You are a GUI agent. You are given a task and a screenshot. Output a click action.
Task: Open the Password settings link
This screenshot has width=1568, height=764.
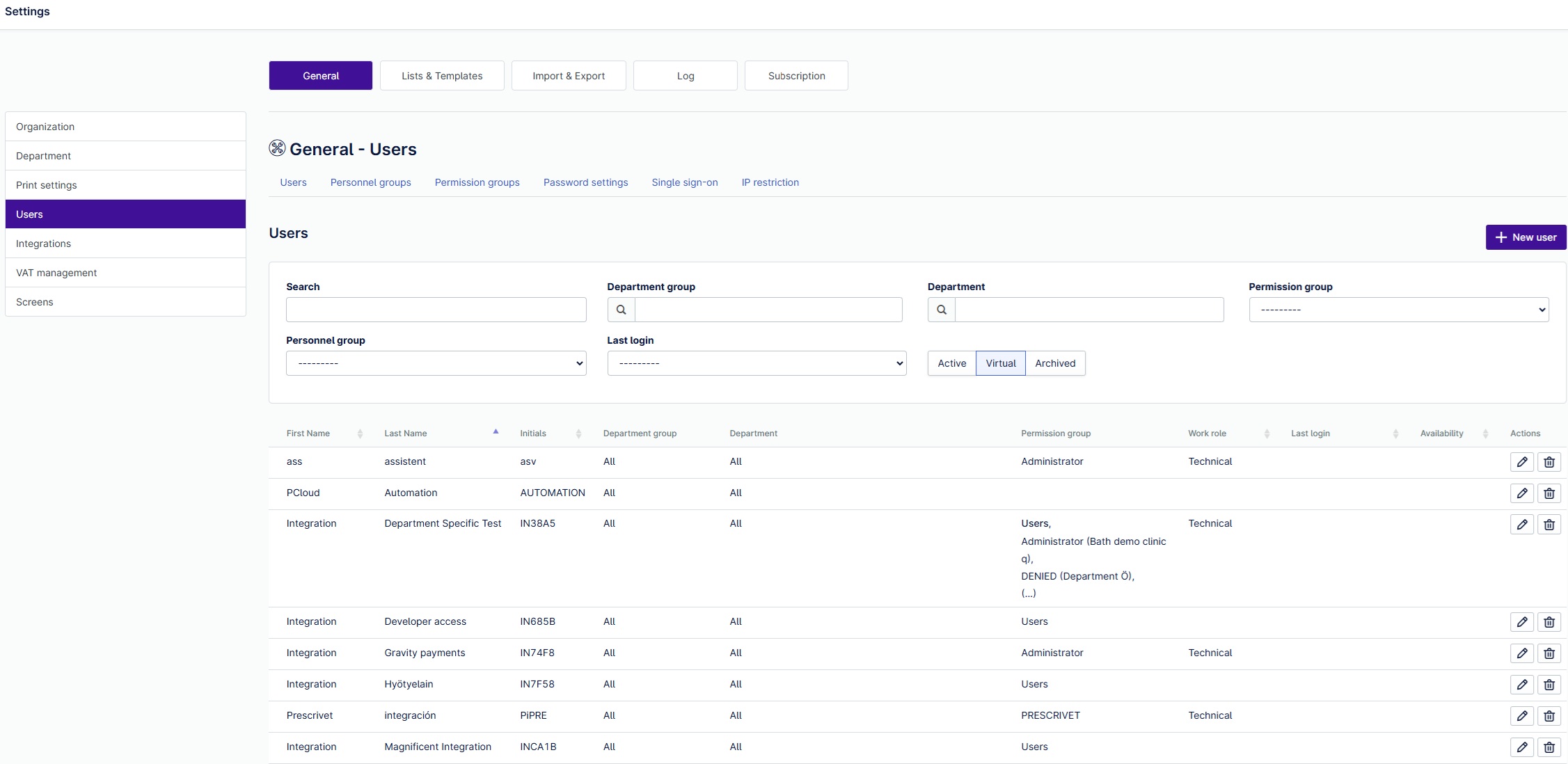point(585,182)
